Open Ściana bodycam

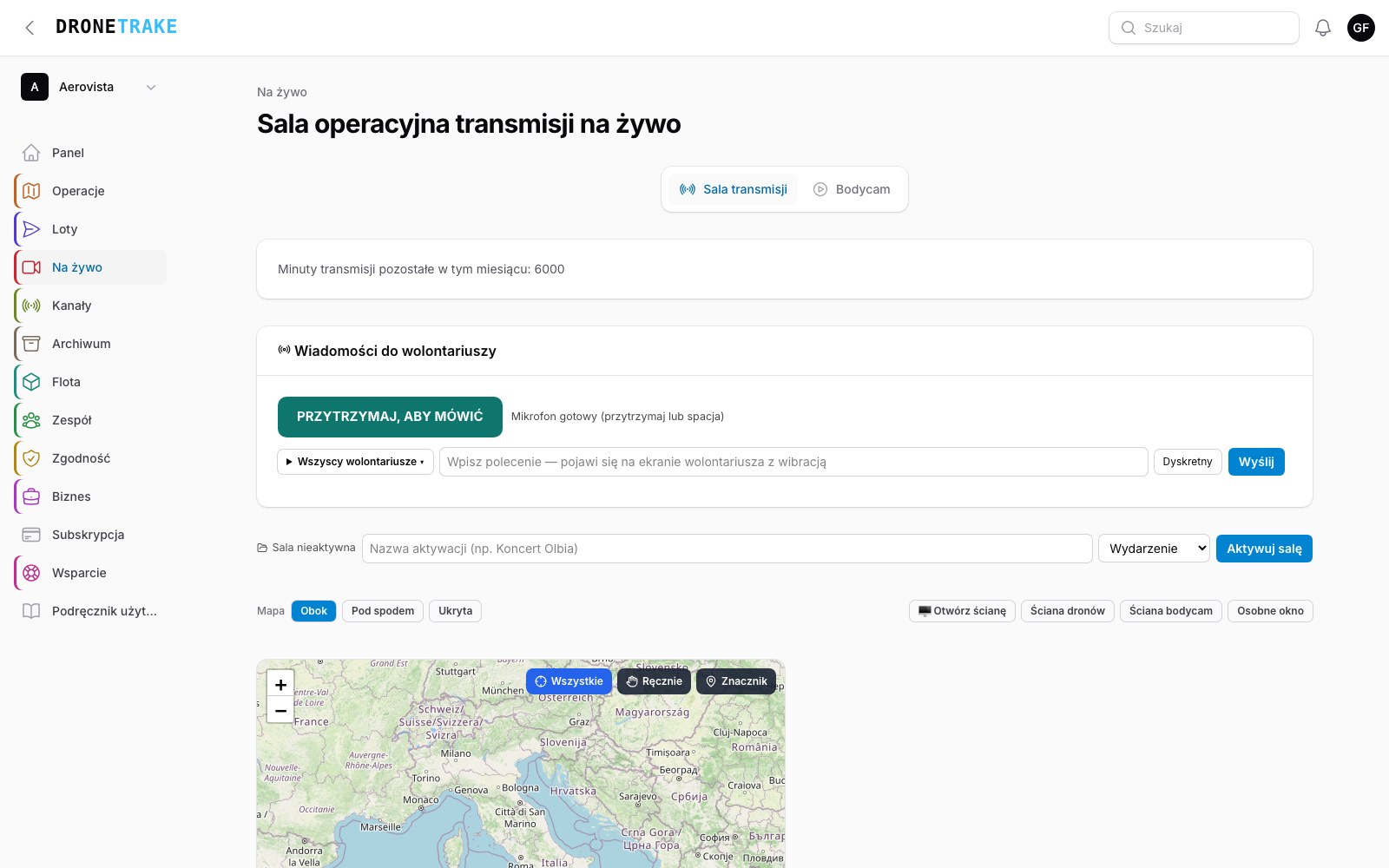tap(1171, 611)
